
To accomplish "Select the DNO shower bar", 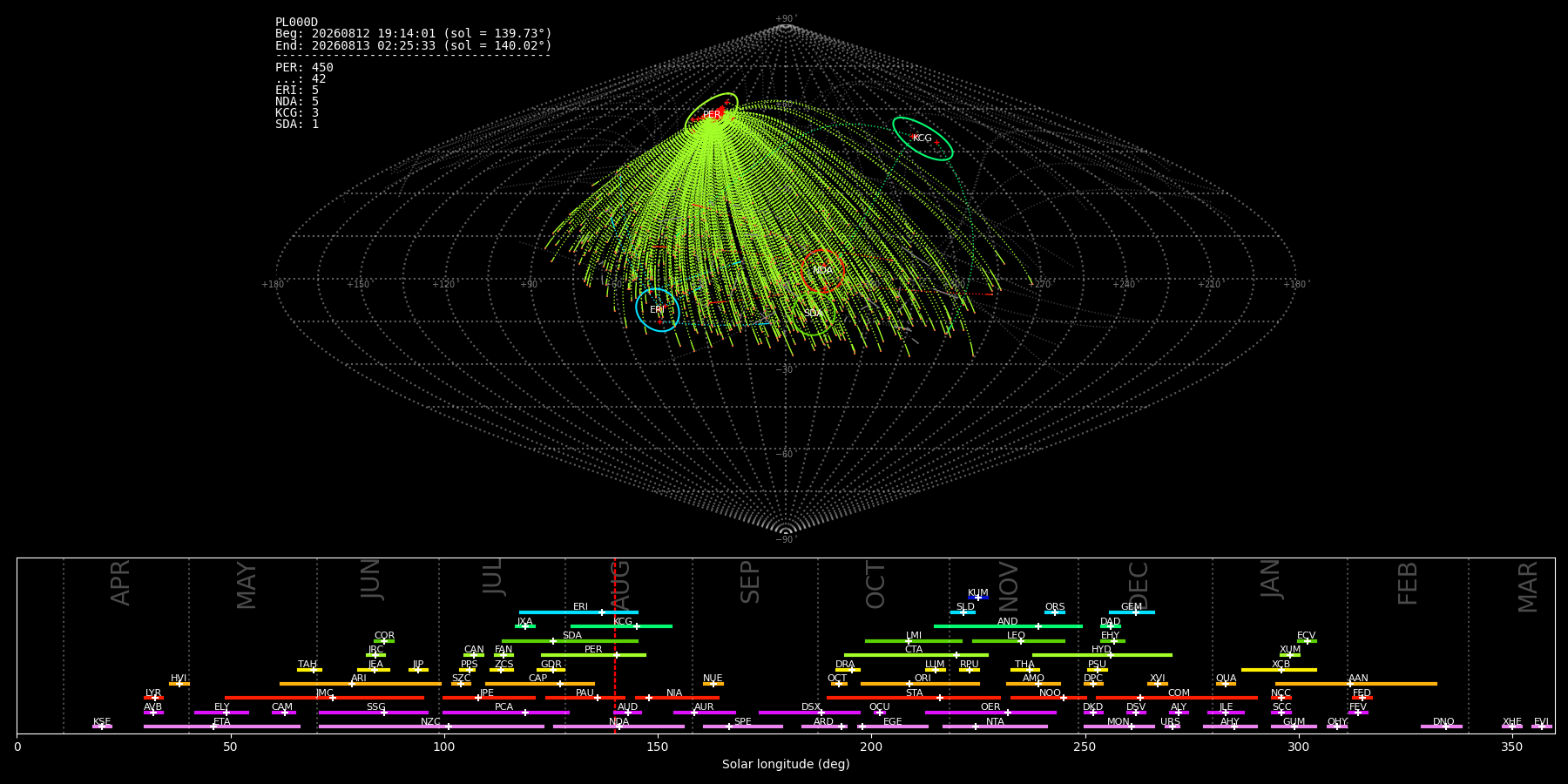I will 1442,727.
